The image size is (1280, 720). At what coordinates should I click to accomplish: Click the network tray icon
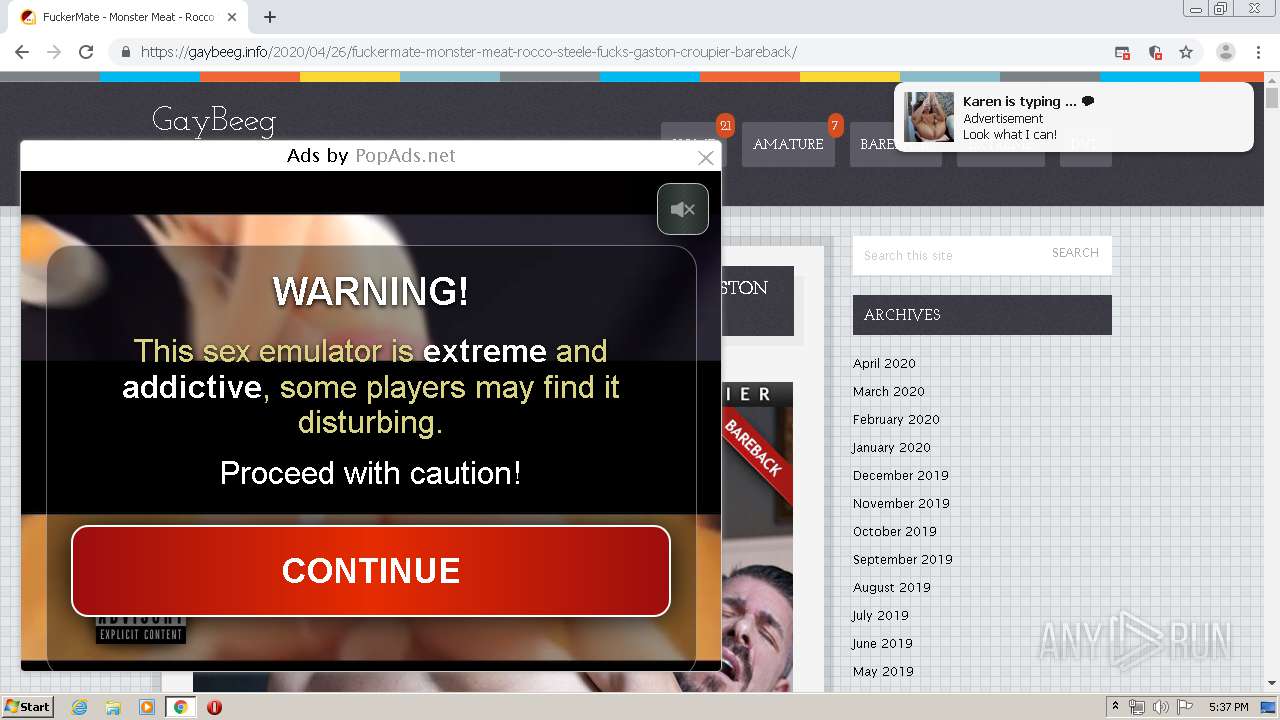[x=1137, y=707]
